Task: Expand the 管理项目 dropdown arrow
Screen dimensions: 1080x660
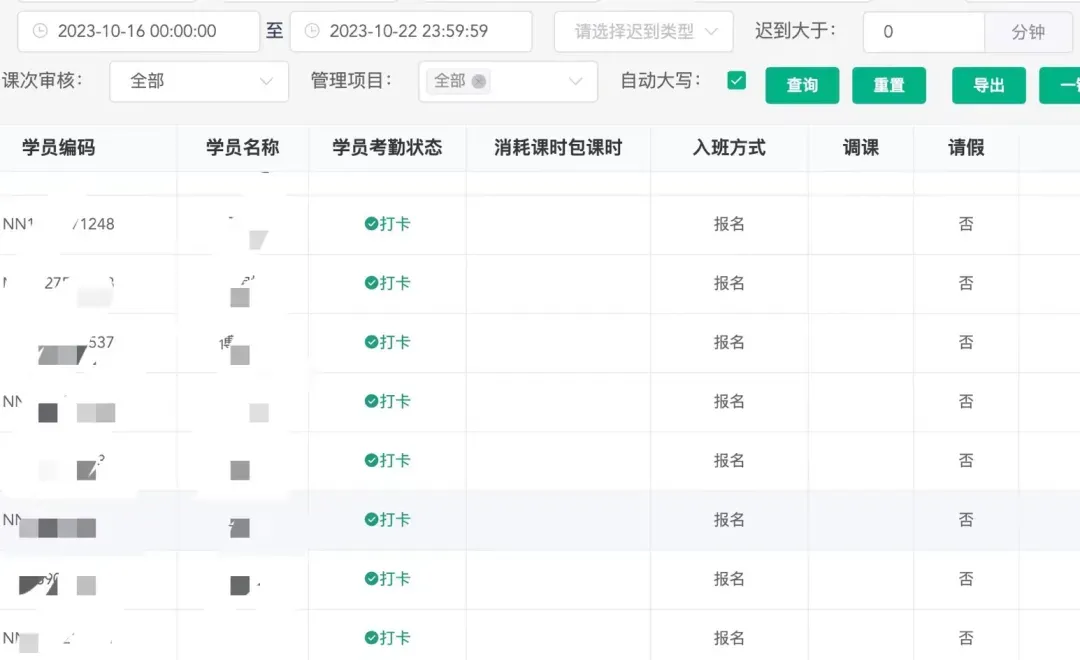Action: point(575,82)
